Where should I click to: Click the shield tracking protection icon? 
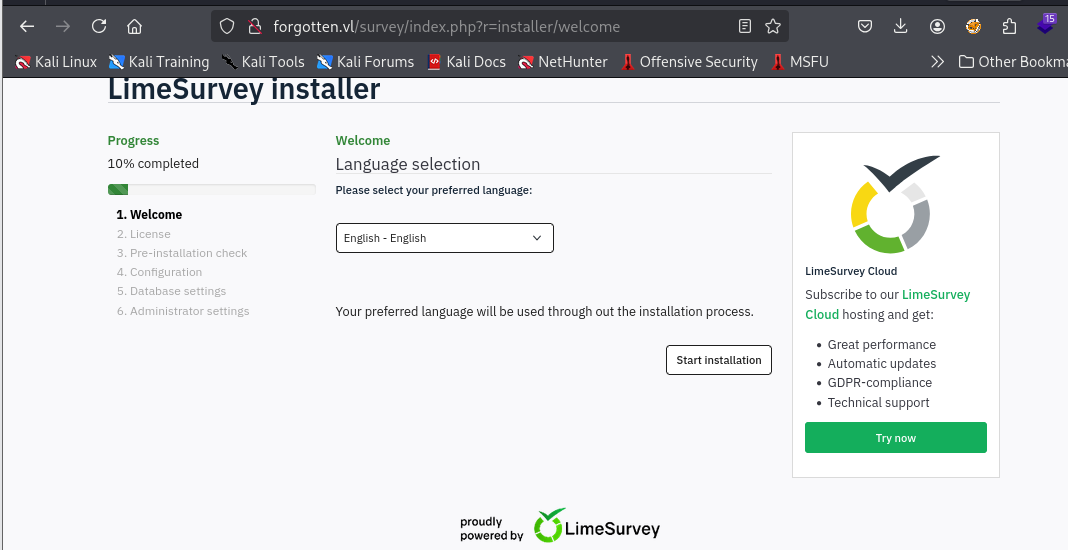click(227, 27)
